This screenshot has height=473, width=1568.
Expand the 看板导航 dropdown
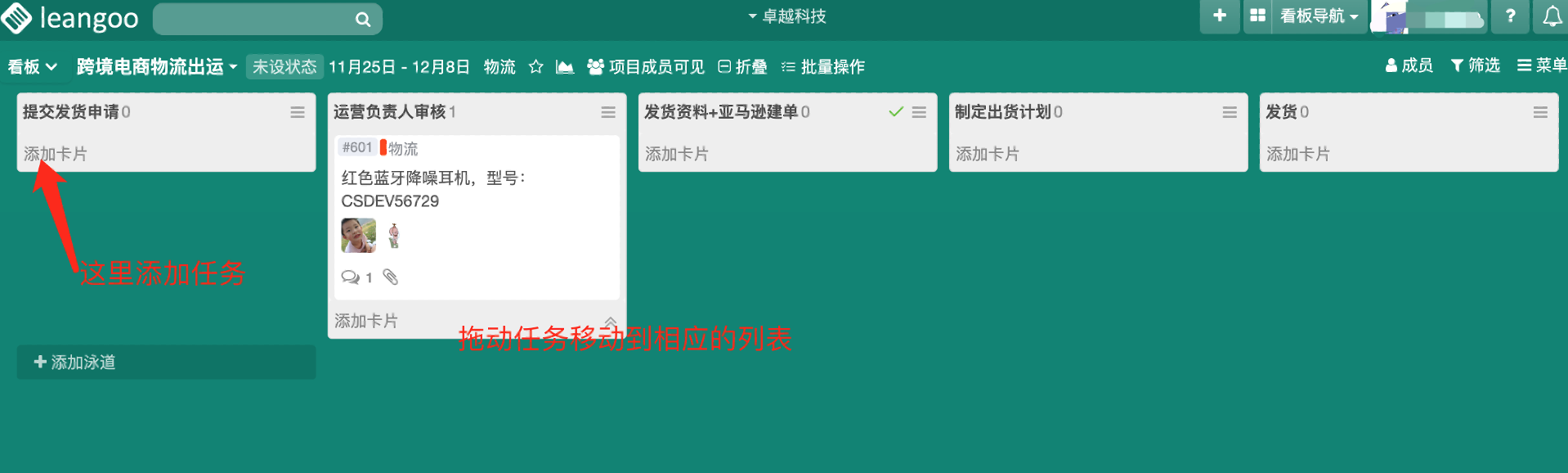coord(1318,16)
